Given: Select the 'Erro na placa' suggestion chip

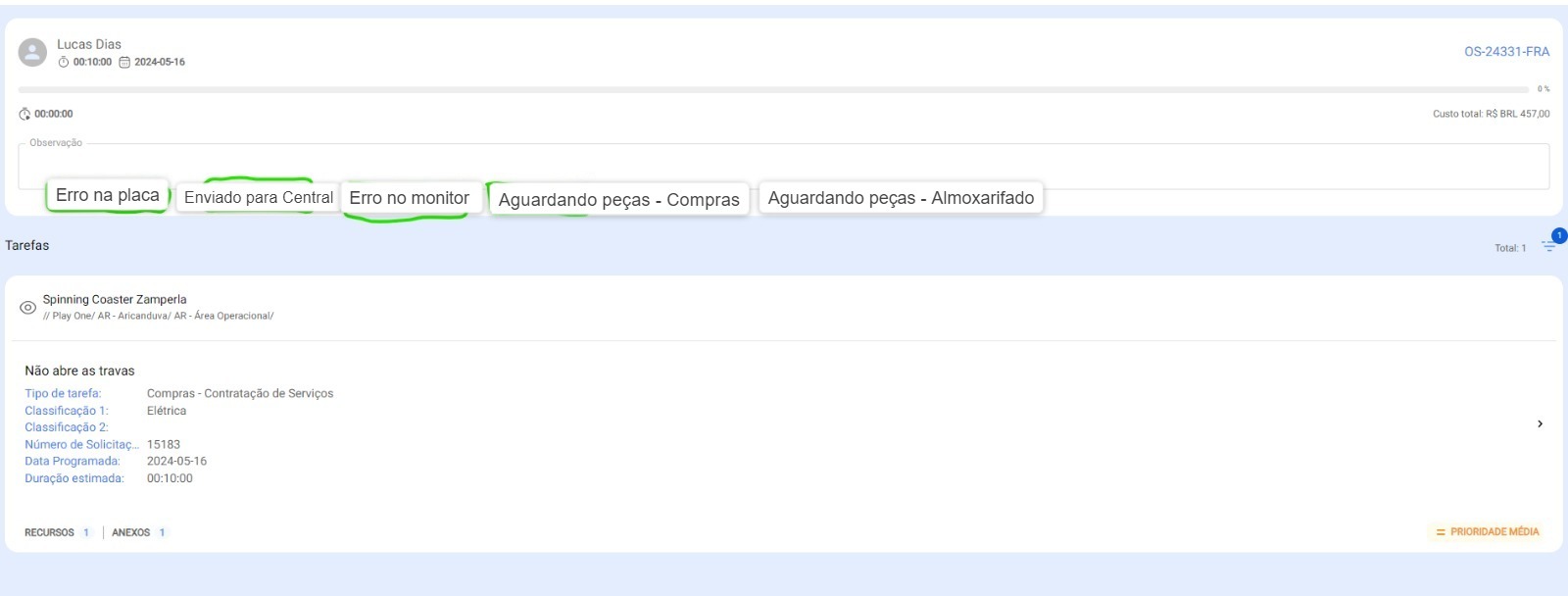Looking at the screenshot, I should [x=107, y=195].
